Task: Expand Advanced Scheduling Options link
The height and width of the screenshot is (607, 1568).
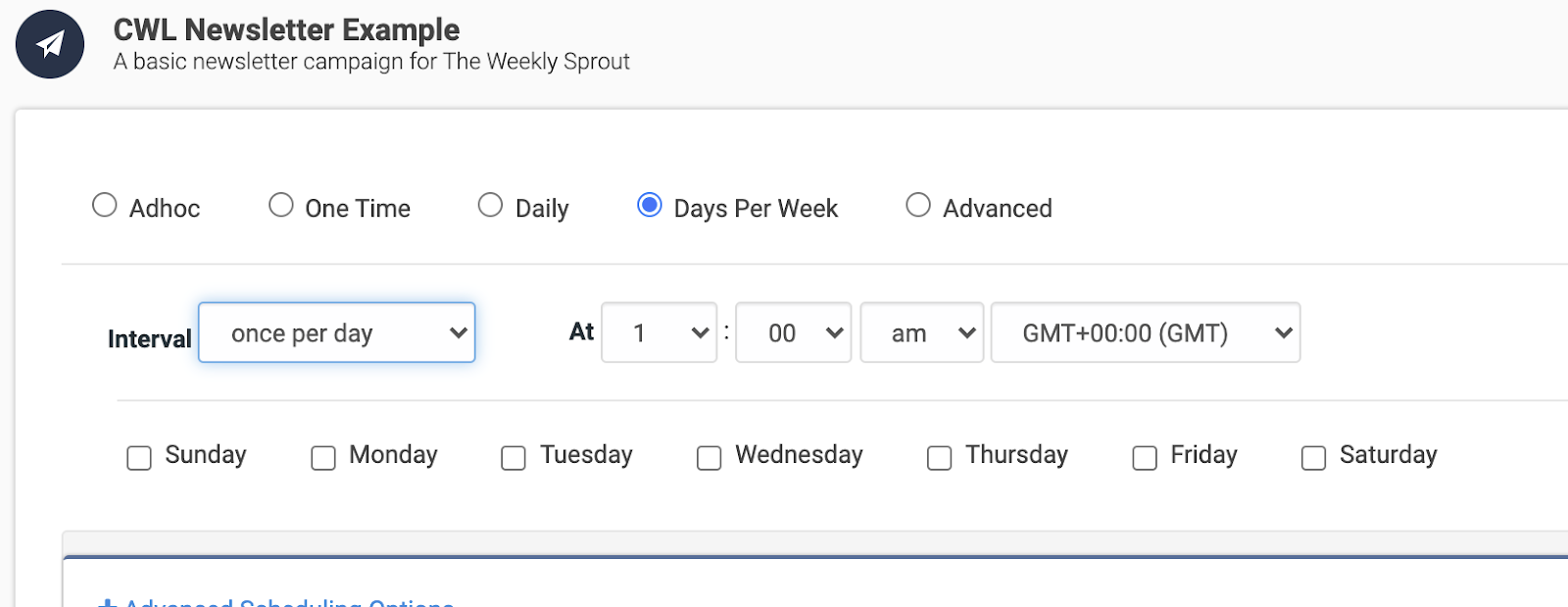Action: coord(275,601)
